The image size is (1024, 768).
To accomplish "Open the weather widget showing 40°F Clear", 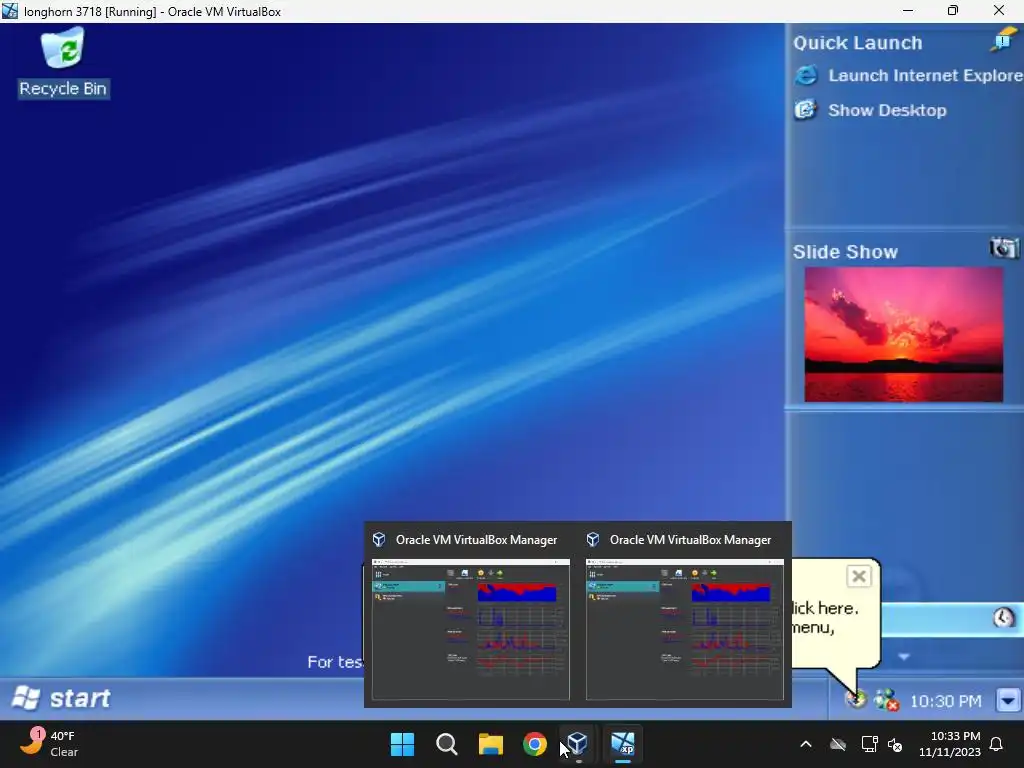I will [50, 744].
